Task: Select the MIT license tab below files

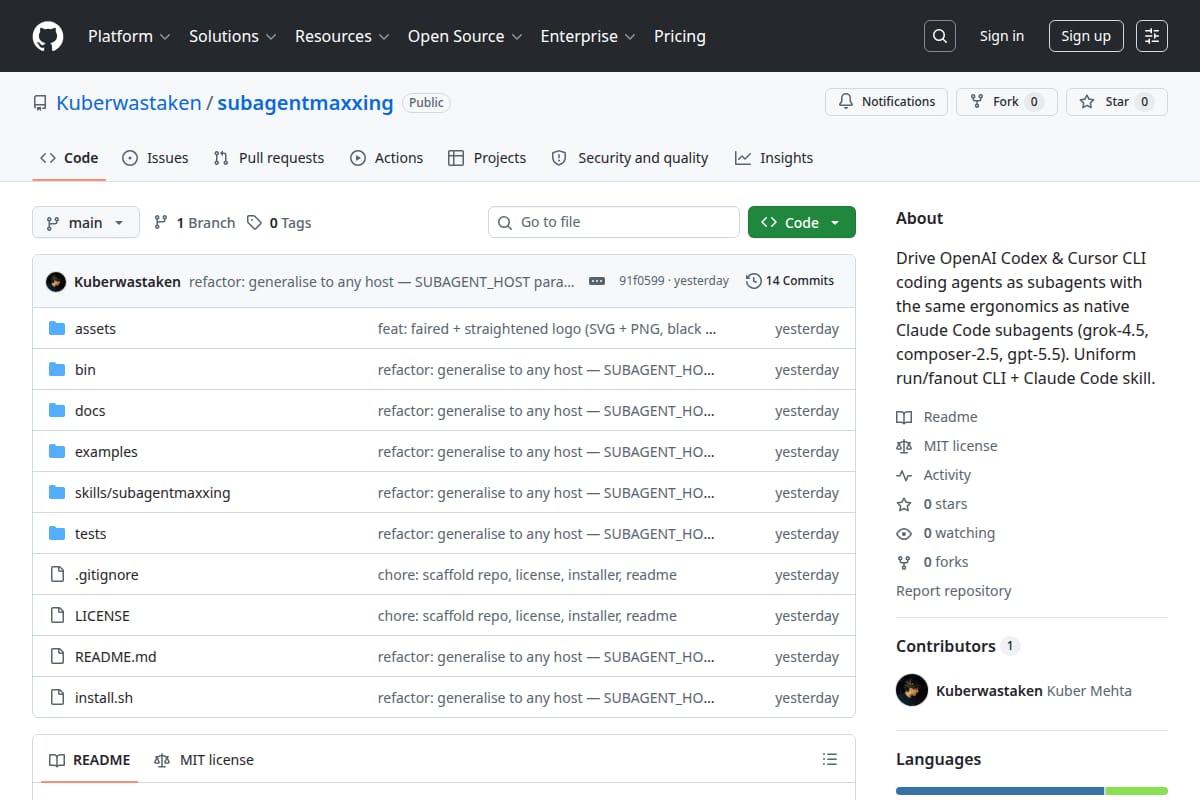Action: coord(204,760)
